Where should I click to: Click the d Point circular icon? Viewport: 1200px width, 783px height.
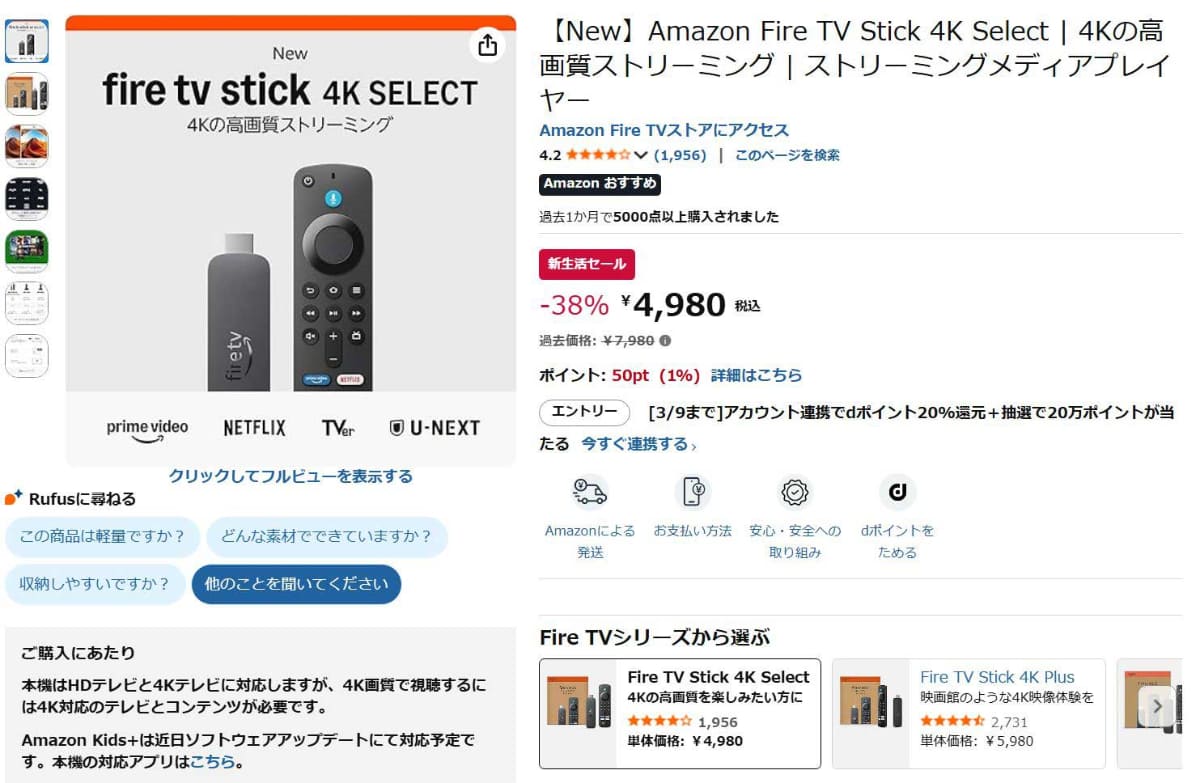click(897, 492)
